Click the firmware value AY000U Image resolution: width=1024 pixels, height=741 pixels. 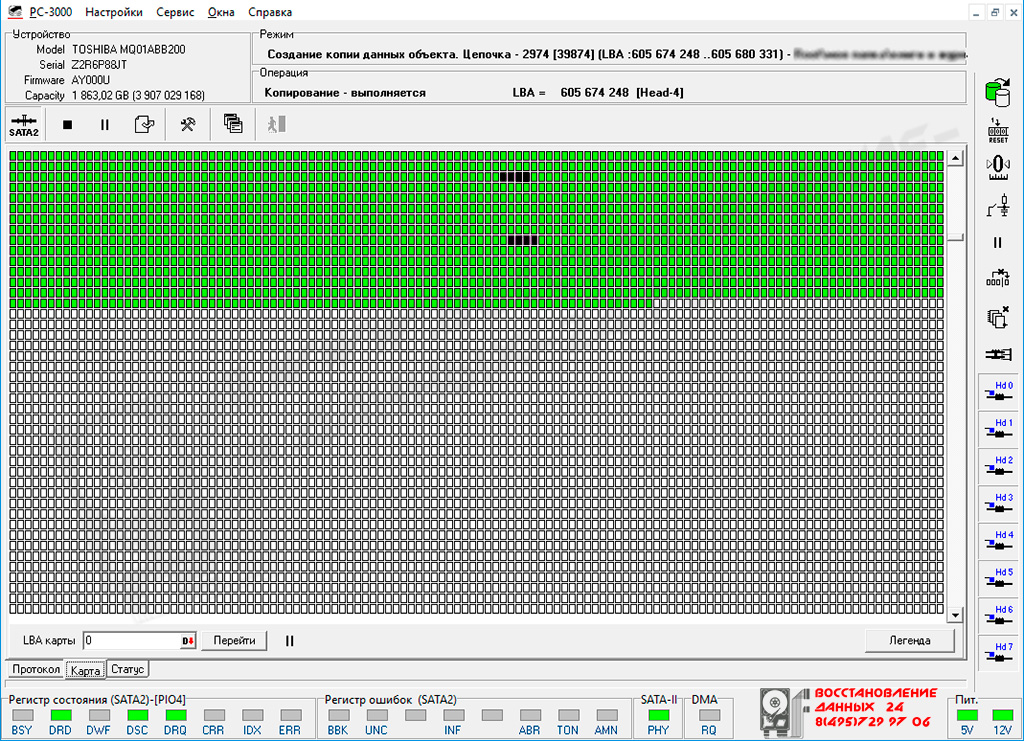[x=91, y=80]
